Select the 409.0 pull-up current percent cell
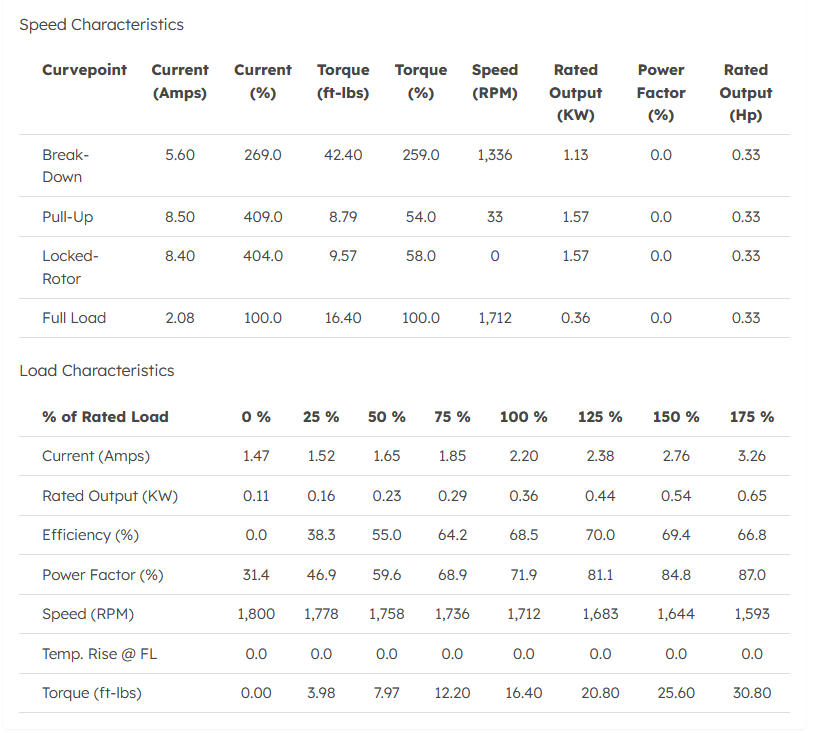 (x=263, y=217)
